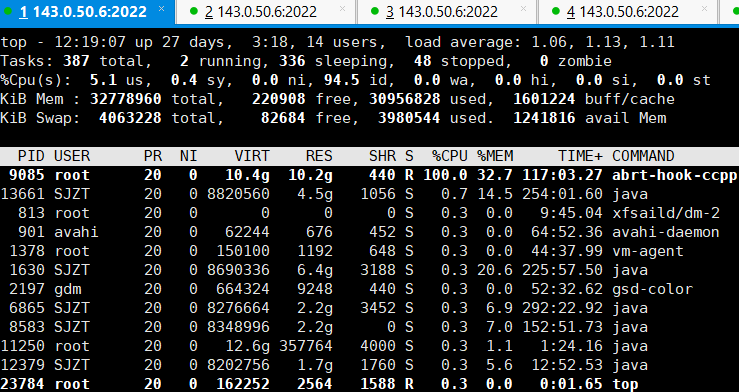Image resolution: width=739 pixels, height=392 pixels.
Task: Close session tab 1 with its X
Action: [x=162, y=8]
